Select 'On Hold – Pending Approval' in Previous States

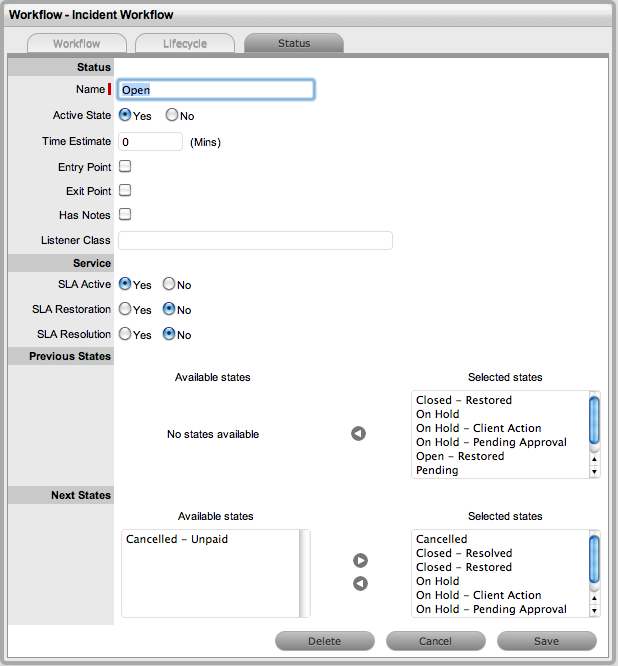(x=491, y=442)
